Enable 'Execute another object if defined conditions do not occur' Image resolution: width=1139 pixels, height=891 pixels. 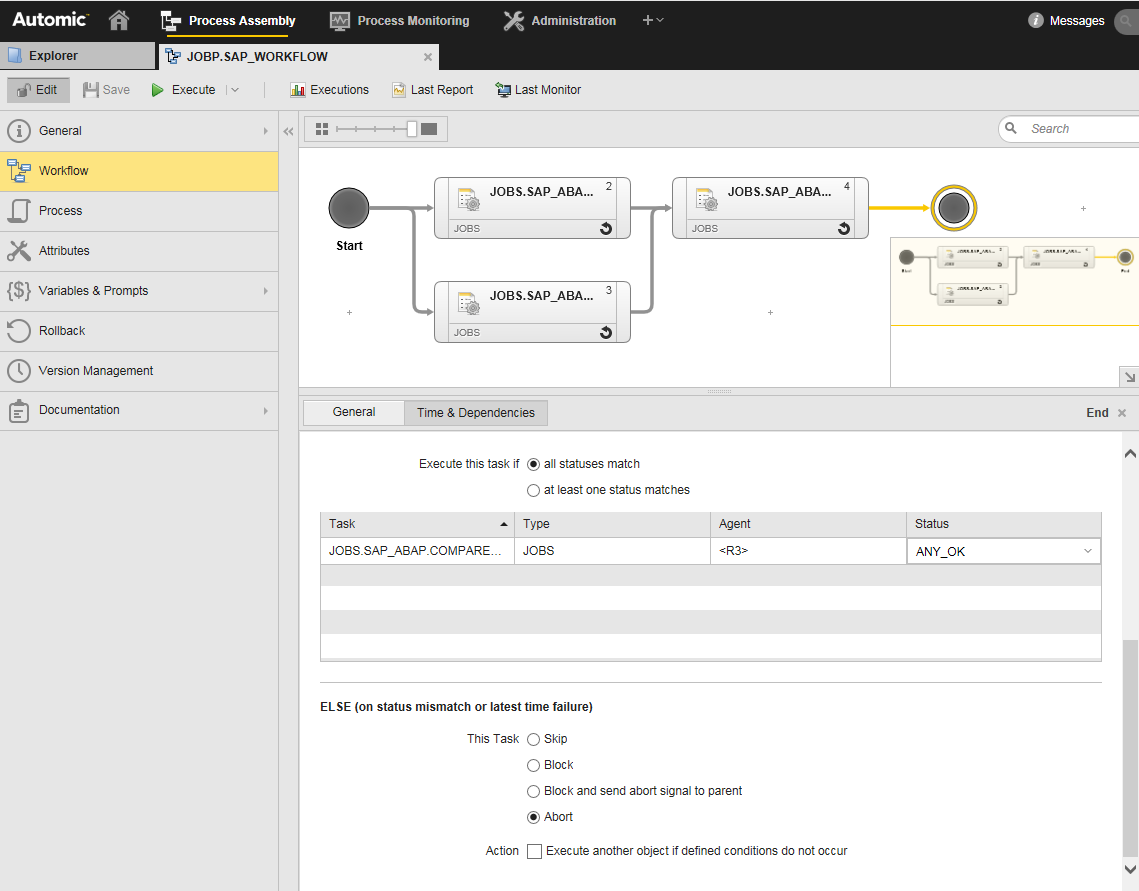pos(534,851)
